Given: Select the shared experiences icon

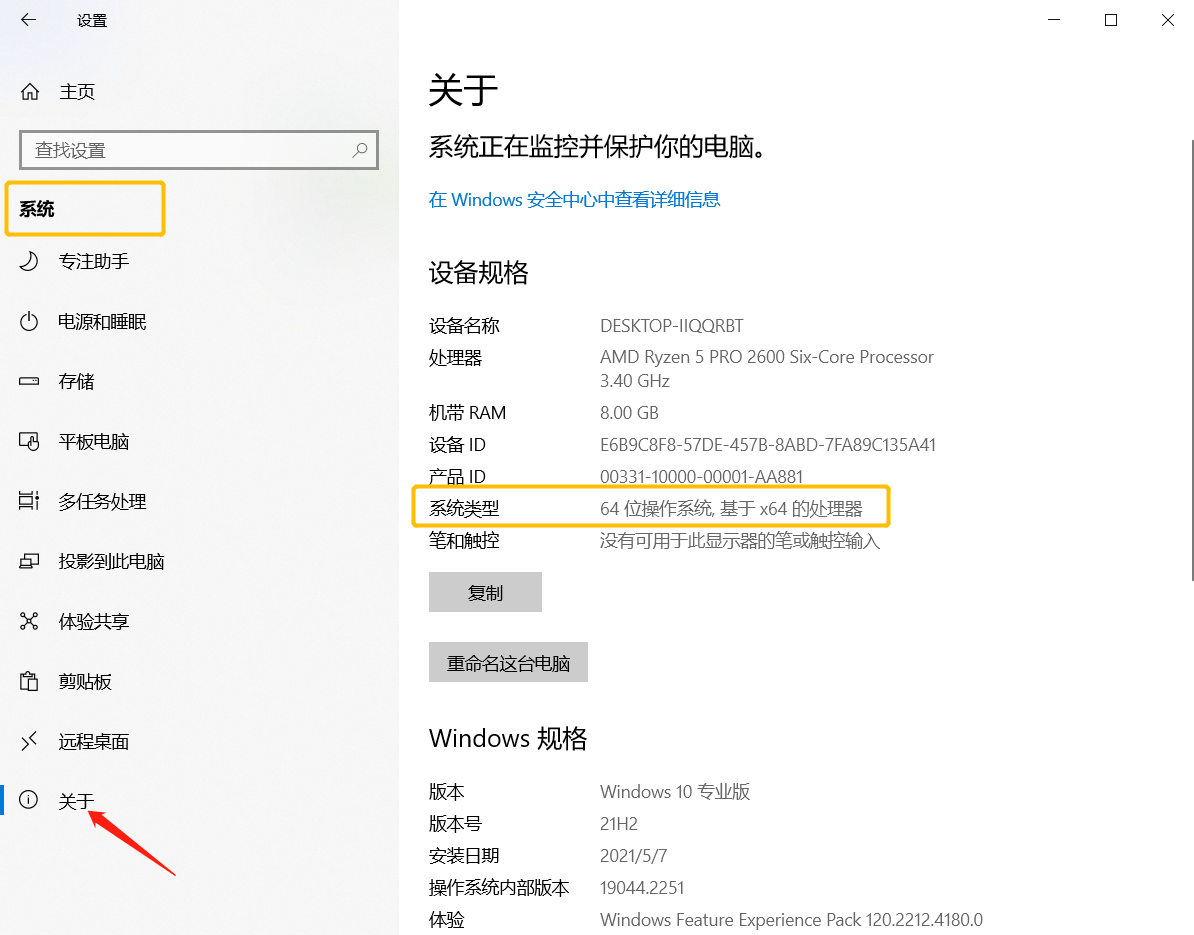Looking at the screenshot, I should point(29,621).
